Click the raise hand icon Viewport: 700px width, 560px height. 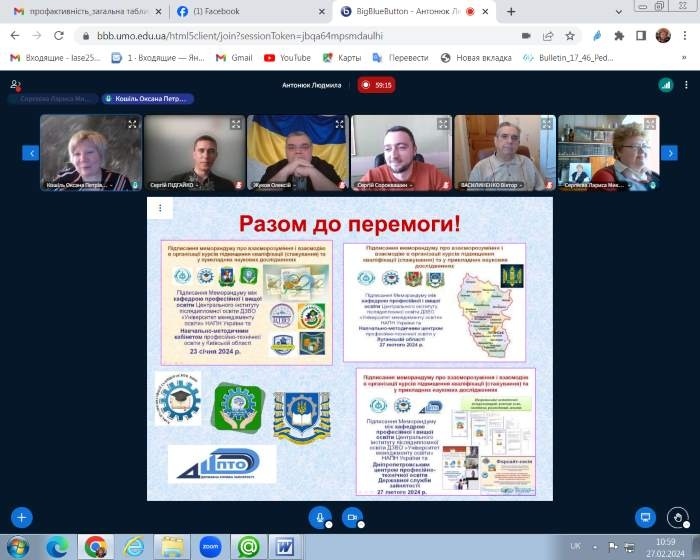(678, 545)
